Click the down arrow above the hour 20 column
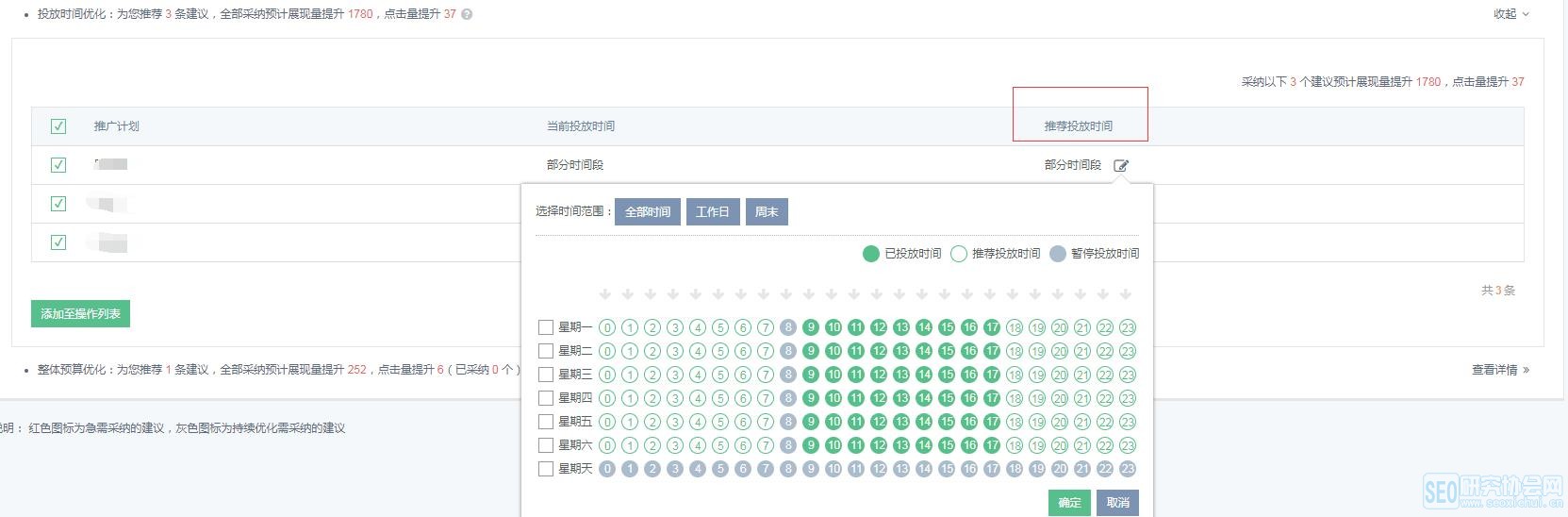 pos(1058,294)
